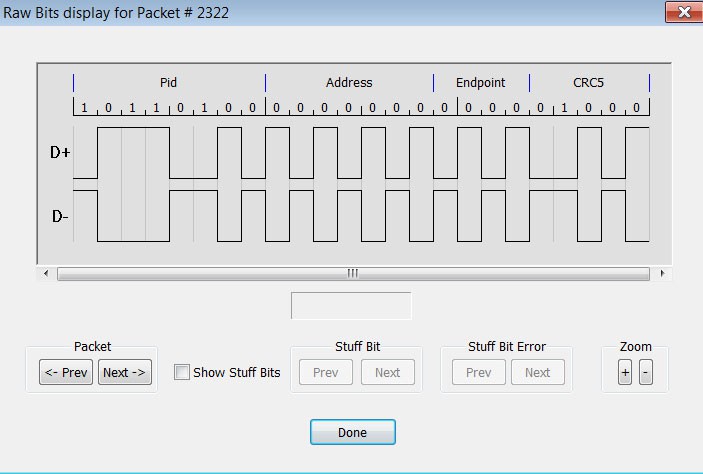Click the Stuff Bit Prev button
This screenshot has height=474, width=703.
coord(325,372)
